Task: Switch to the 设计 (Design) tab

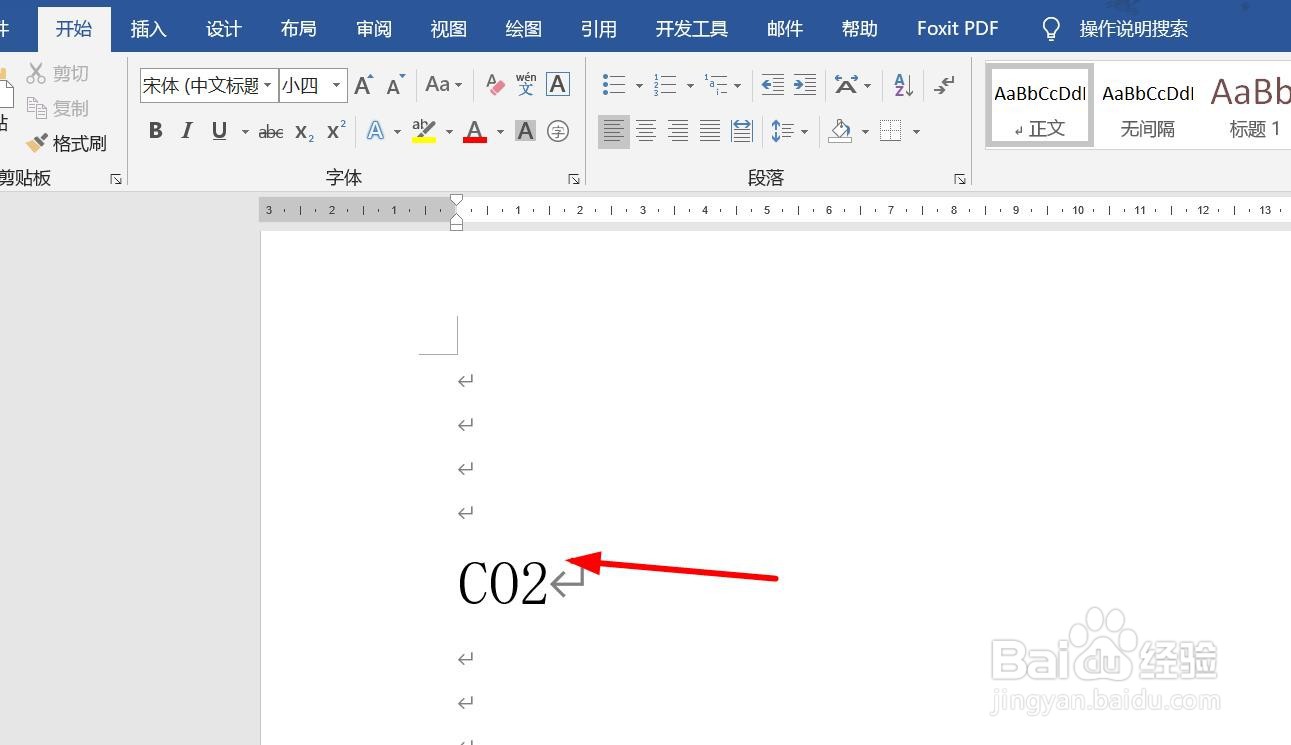Action: click(223, 28)
